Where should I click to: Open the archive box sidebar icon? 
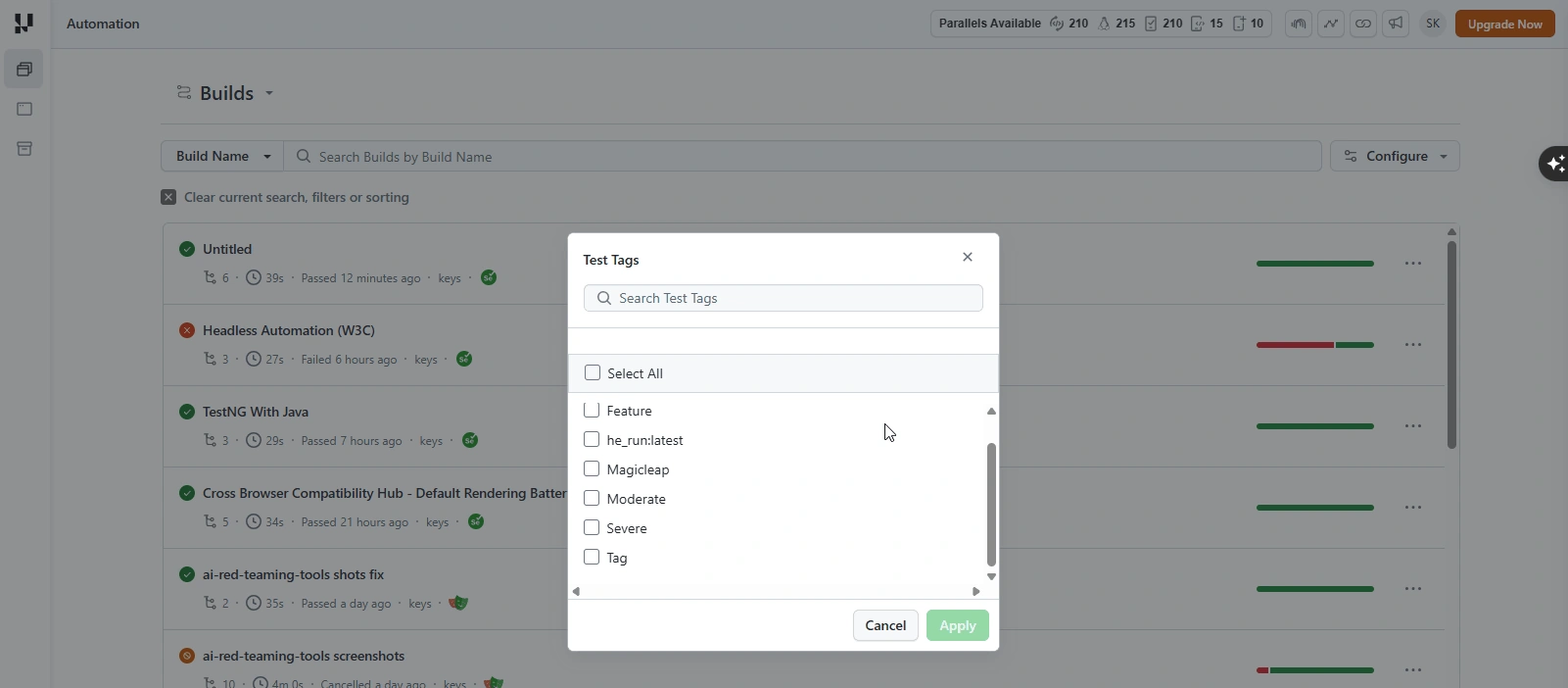[24, 149]
